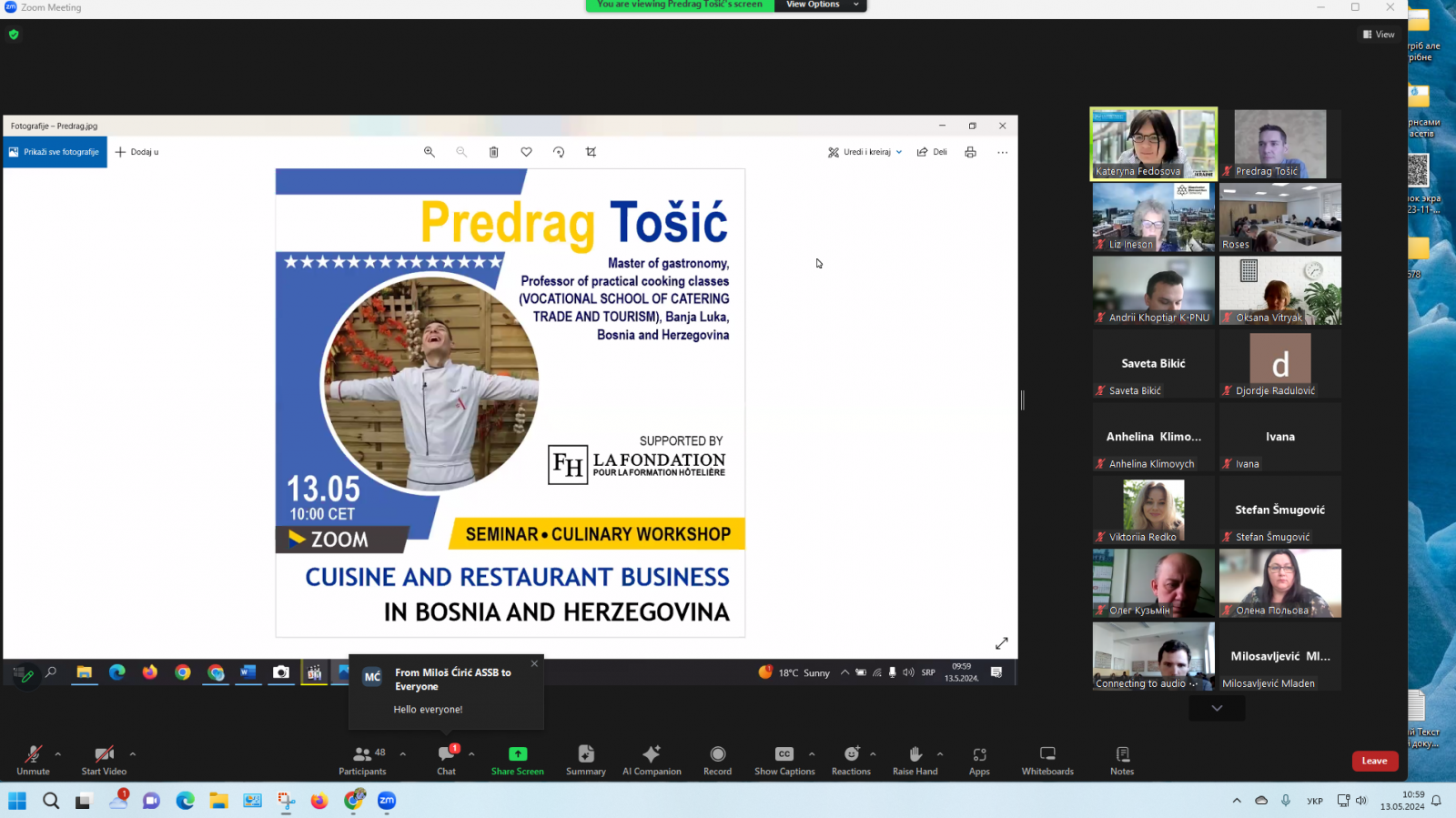Open Firefox from the taskbar

click(x=319, y=801)
